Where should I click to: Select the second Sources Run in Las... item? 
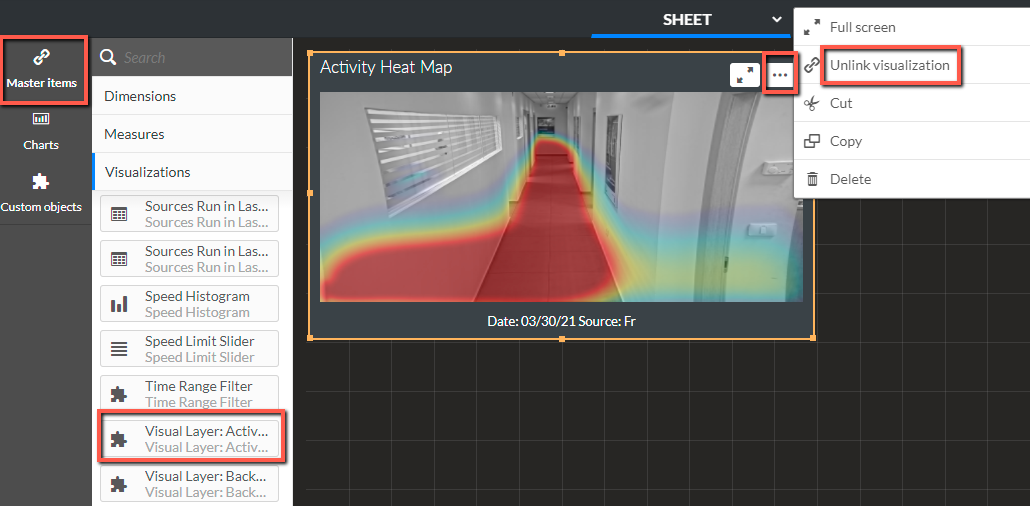(x=189, y=258)
